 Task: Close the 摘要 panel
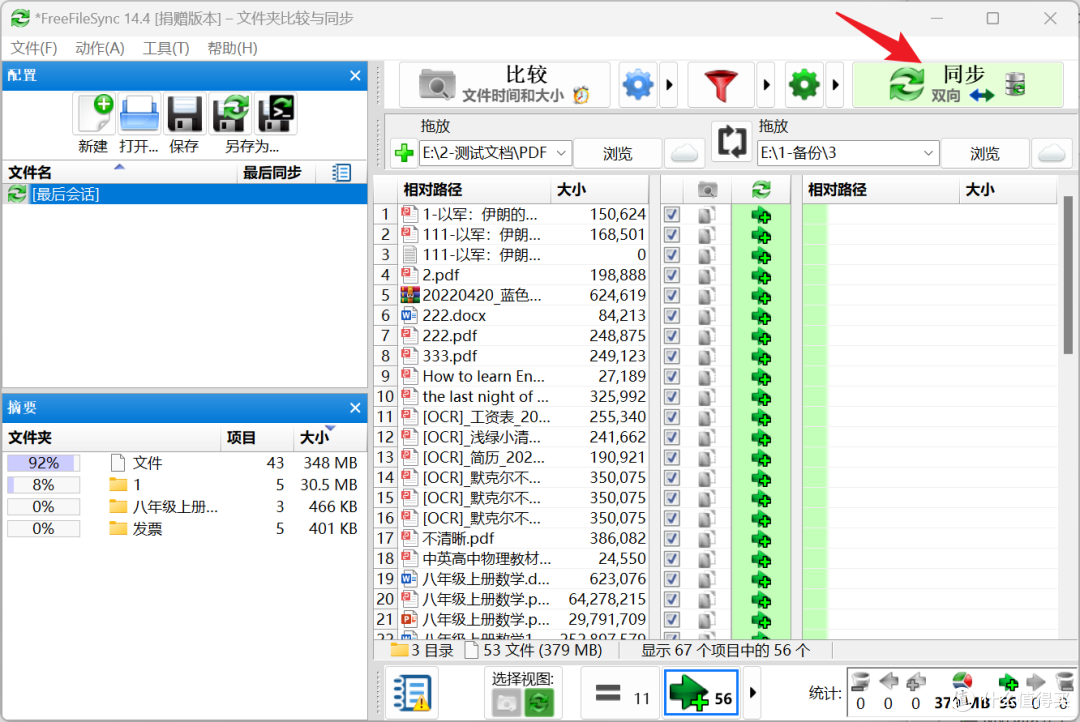pyautogui.click(x=355, y=408)
